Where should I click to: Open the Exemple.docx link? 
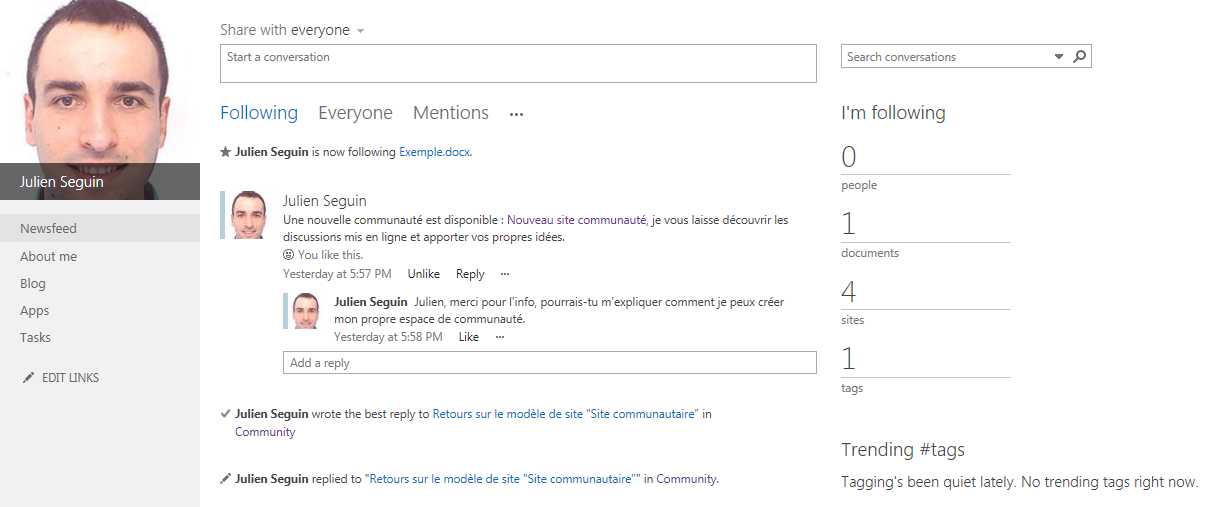[434, 152]
